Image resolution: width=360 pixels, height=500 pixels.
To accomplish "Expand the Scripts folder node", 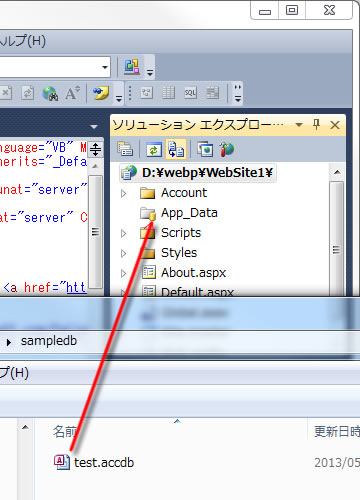I will (124, 233).
